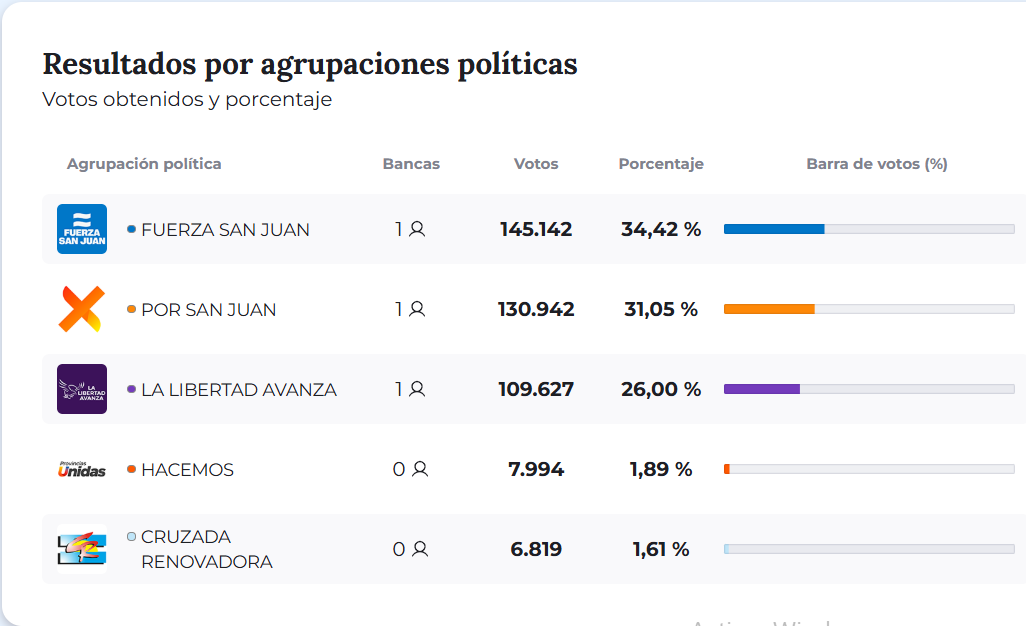The width and height of the screenshot is (1026, 626).
Task: Click the seat person icon for Hacemos
Action: (x=420, y=469)
